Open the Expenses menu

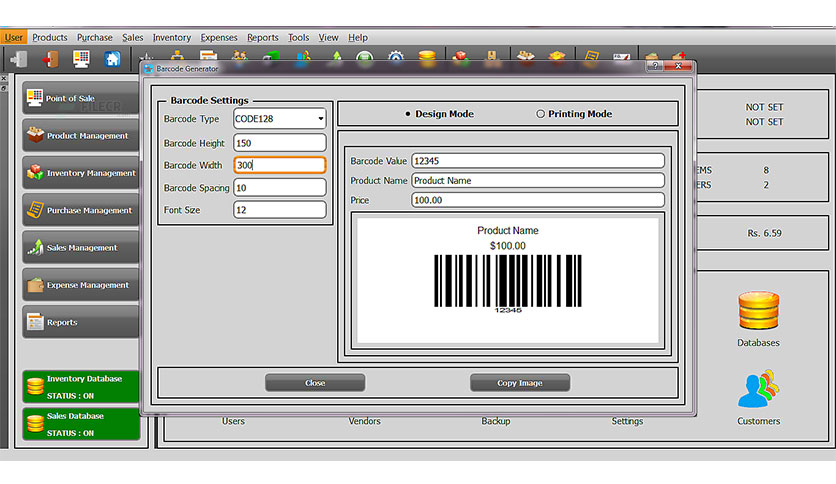219,37
